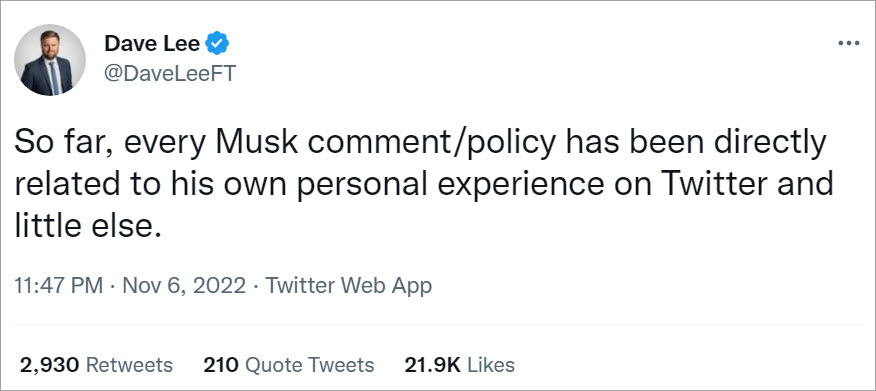Image resolution: width=876 pixels, height=391 pixels.
Task: View the 2,930 Retweets list
Action: click(x=96, y=365)
